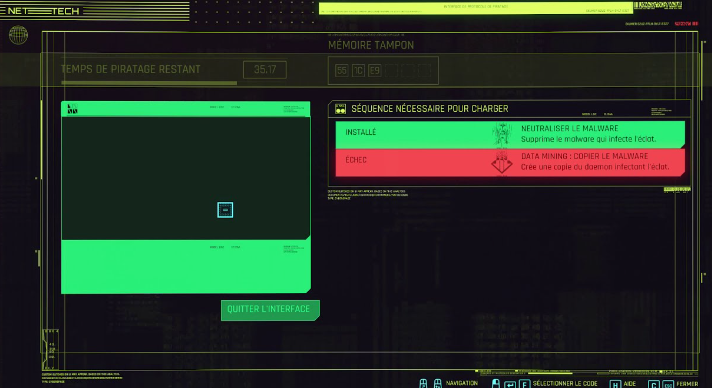The image size is (712, 388).
Task: Click the second mouse navigation hint icon
Action: coord(437,383)
